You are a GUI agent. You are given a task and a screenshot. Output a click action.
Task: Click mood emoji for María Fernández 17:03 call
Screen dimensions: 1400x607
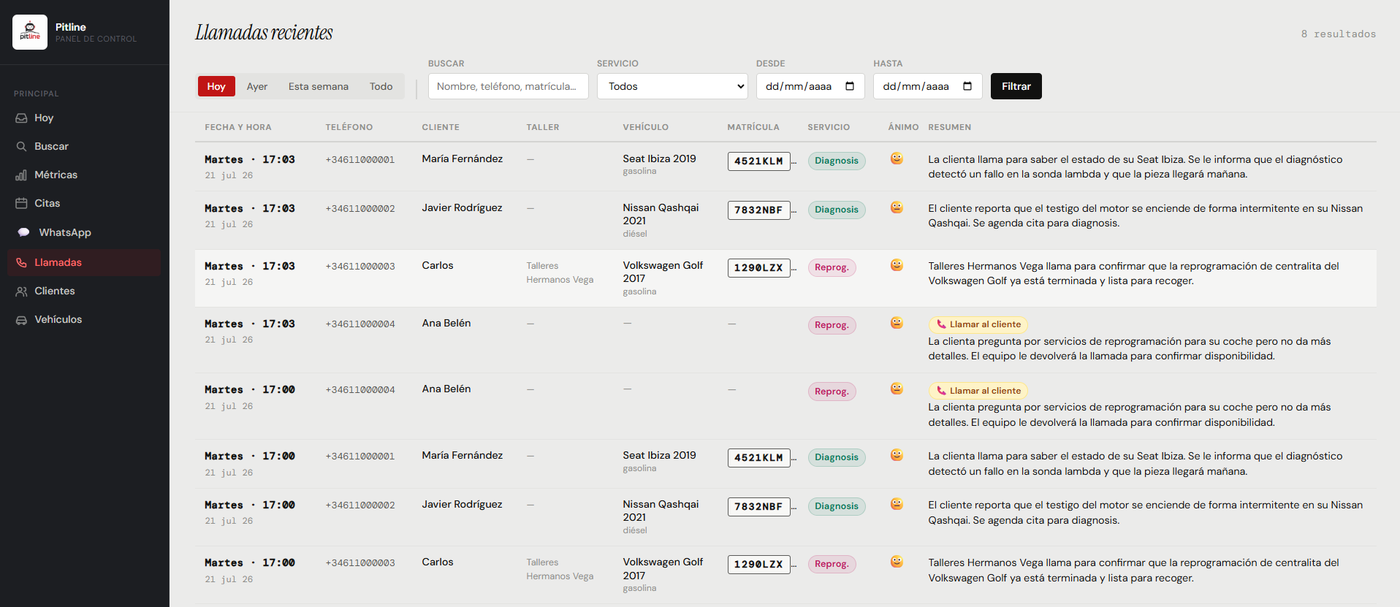897,158
